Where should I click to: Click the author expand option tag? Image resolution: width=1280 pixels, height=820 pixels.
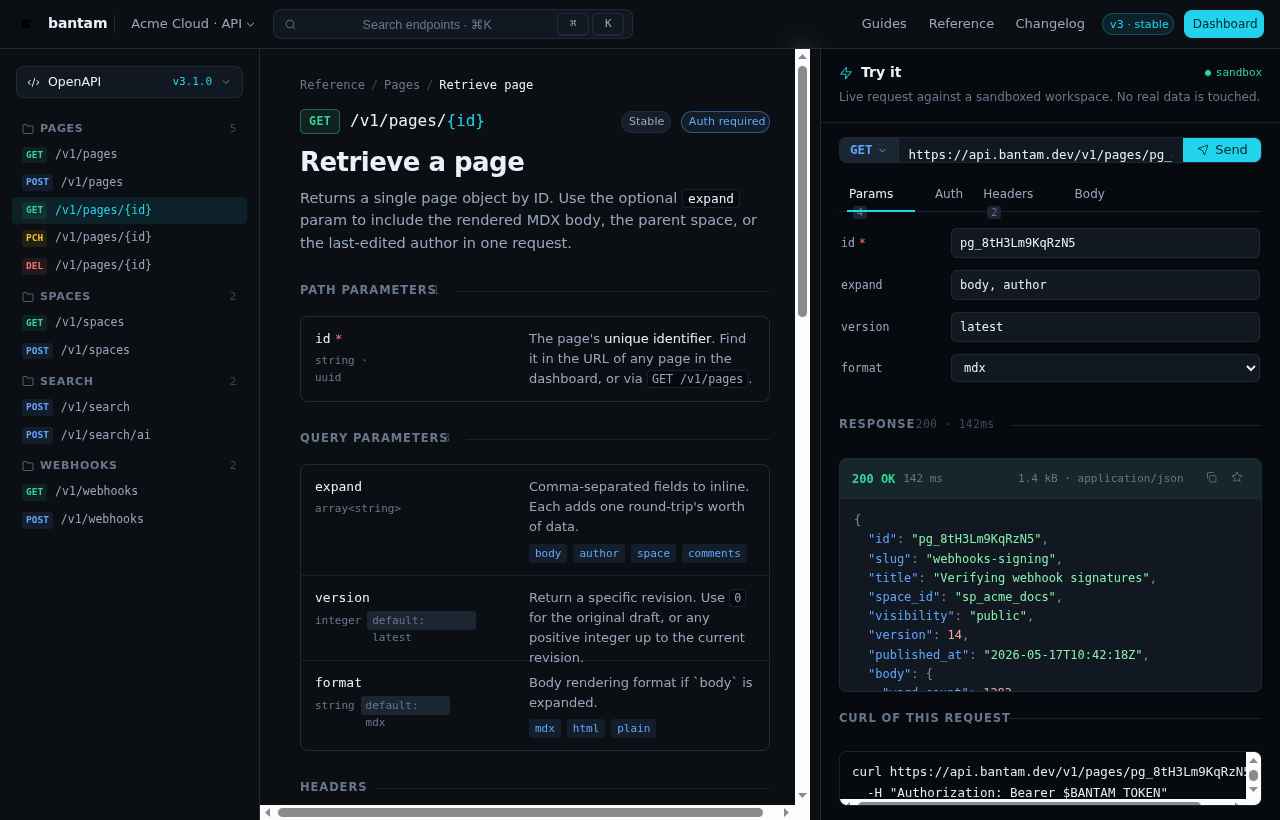pyautogui.click(x=599, y=553)
